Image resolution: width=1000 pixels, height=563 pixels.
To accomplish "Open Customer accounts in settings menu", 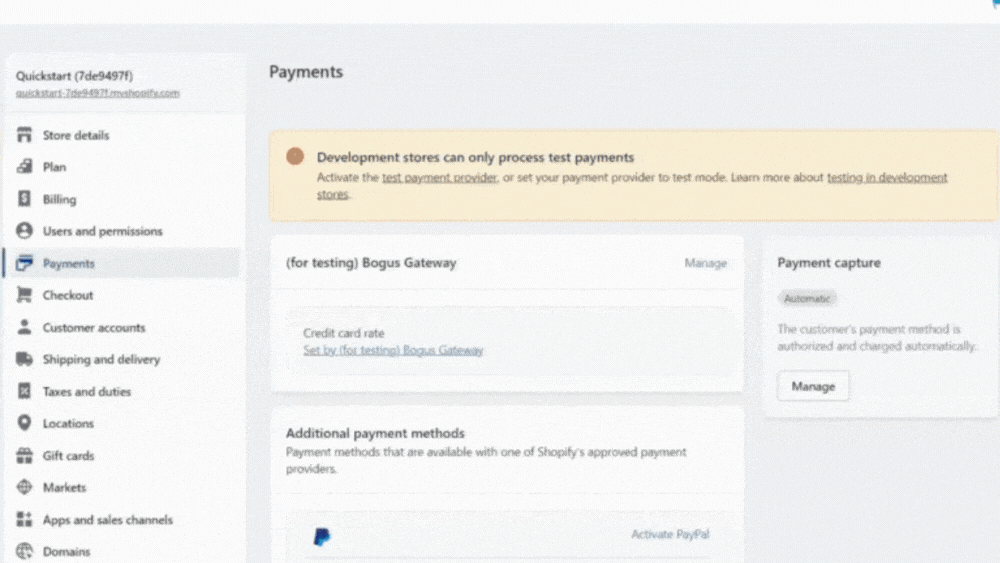I will 94,327.
